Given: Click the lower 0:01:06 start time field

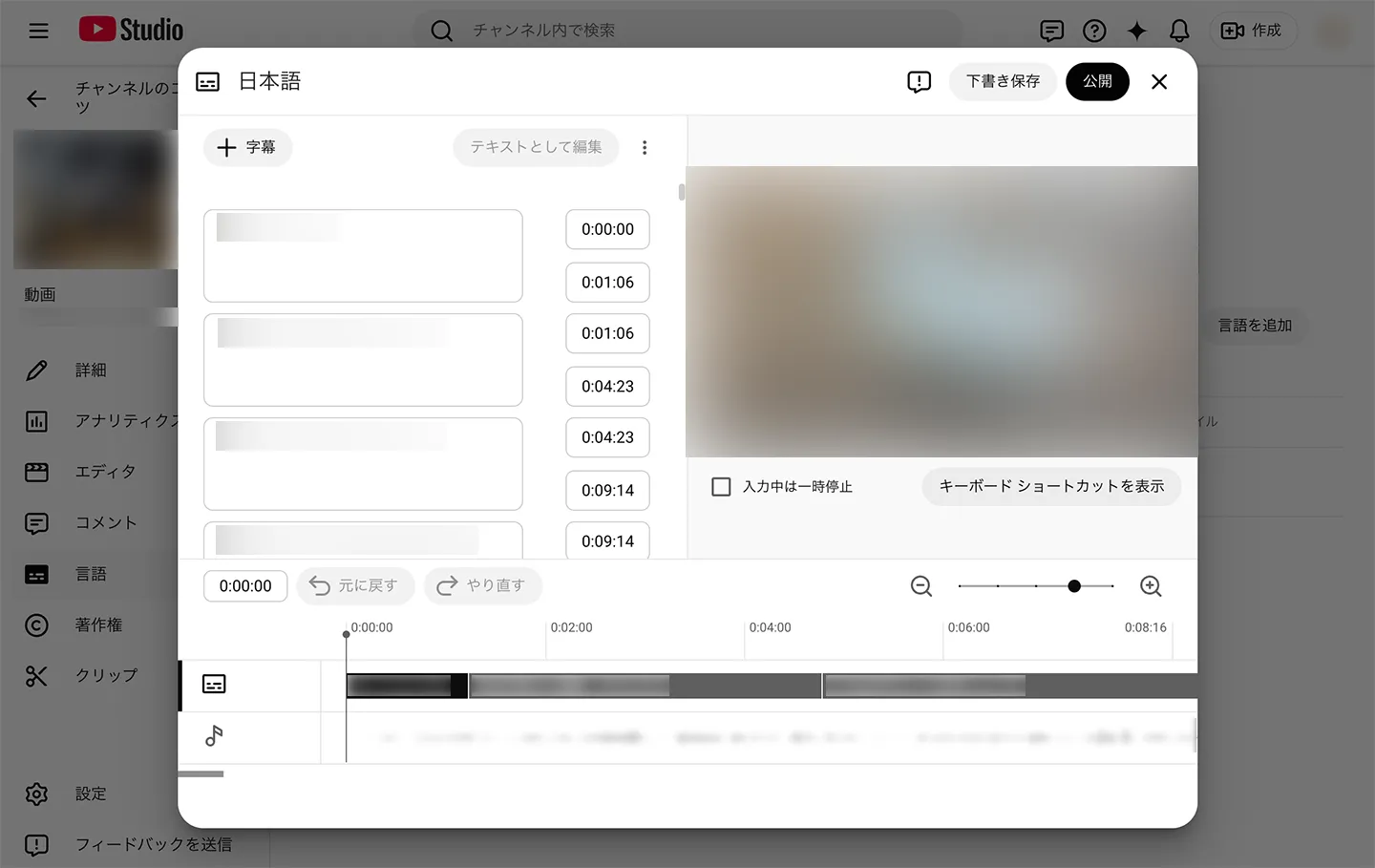Looking at the screenshot, I should click(x=607, y=333).
